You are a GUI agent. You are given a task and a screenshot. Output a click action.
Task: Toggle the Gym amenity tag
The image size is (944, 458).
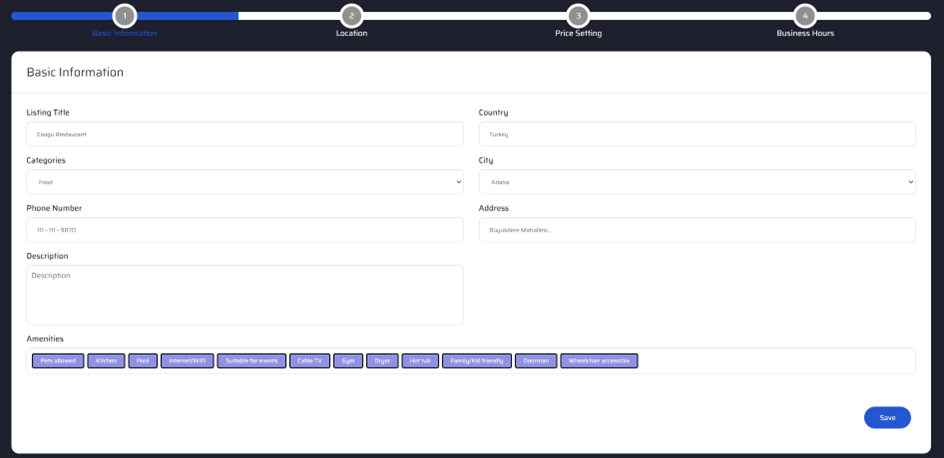(x=348, y=361)
